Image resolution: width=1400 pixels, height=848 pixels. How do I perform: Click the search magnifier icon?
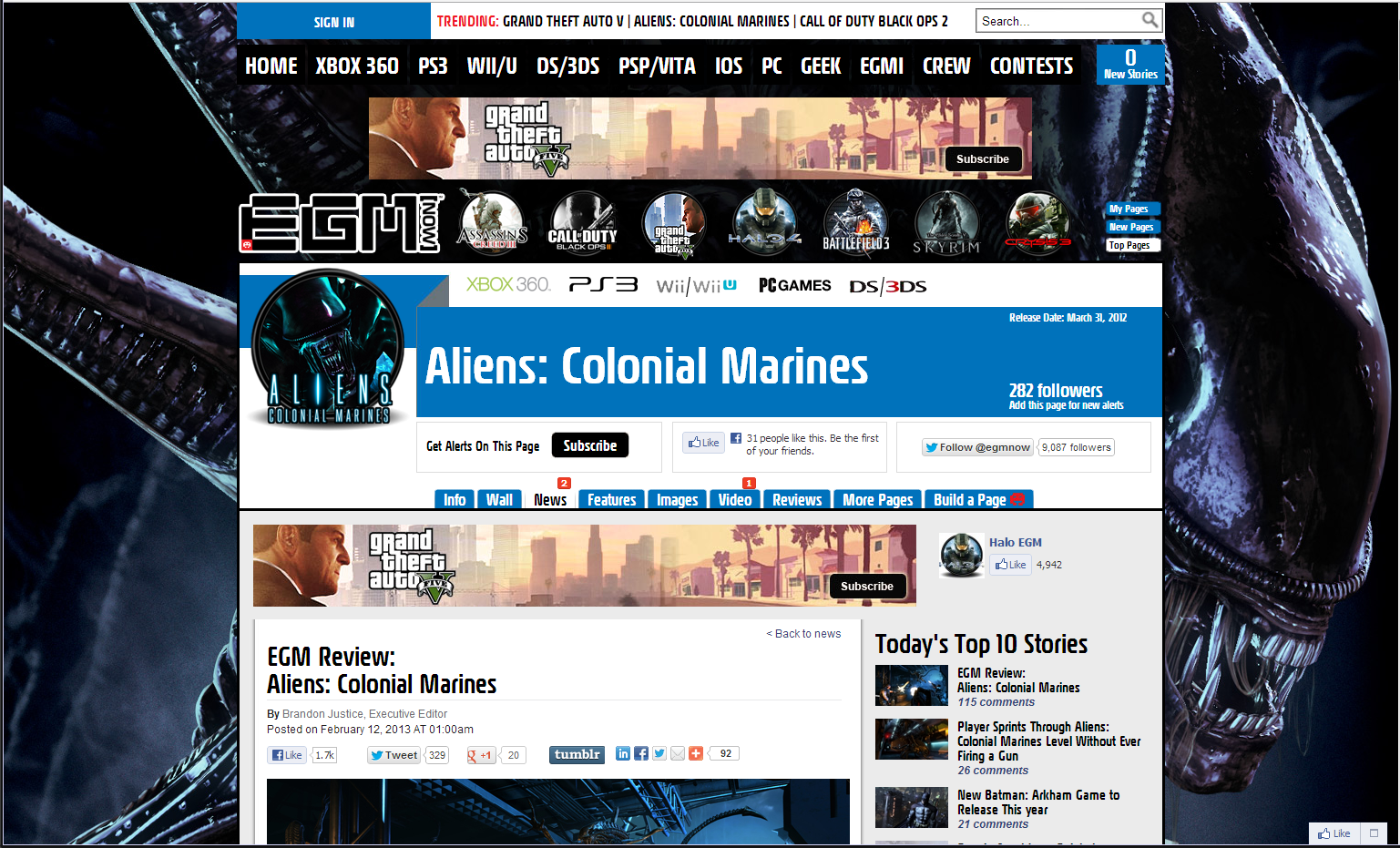[x=1150, y=20]
